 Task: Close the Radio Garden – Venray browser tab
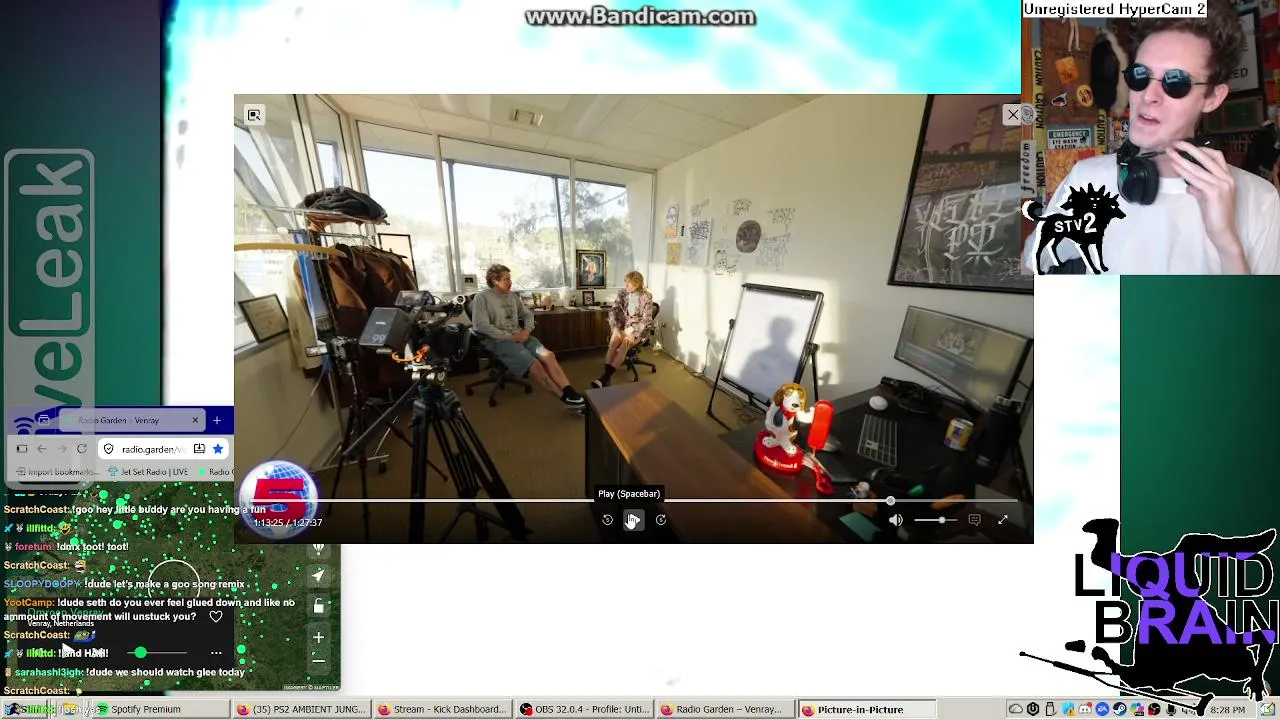tap(195, 420)
